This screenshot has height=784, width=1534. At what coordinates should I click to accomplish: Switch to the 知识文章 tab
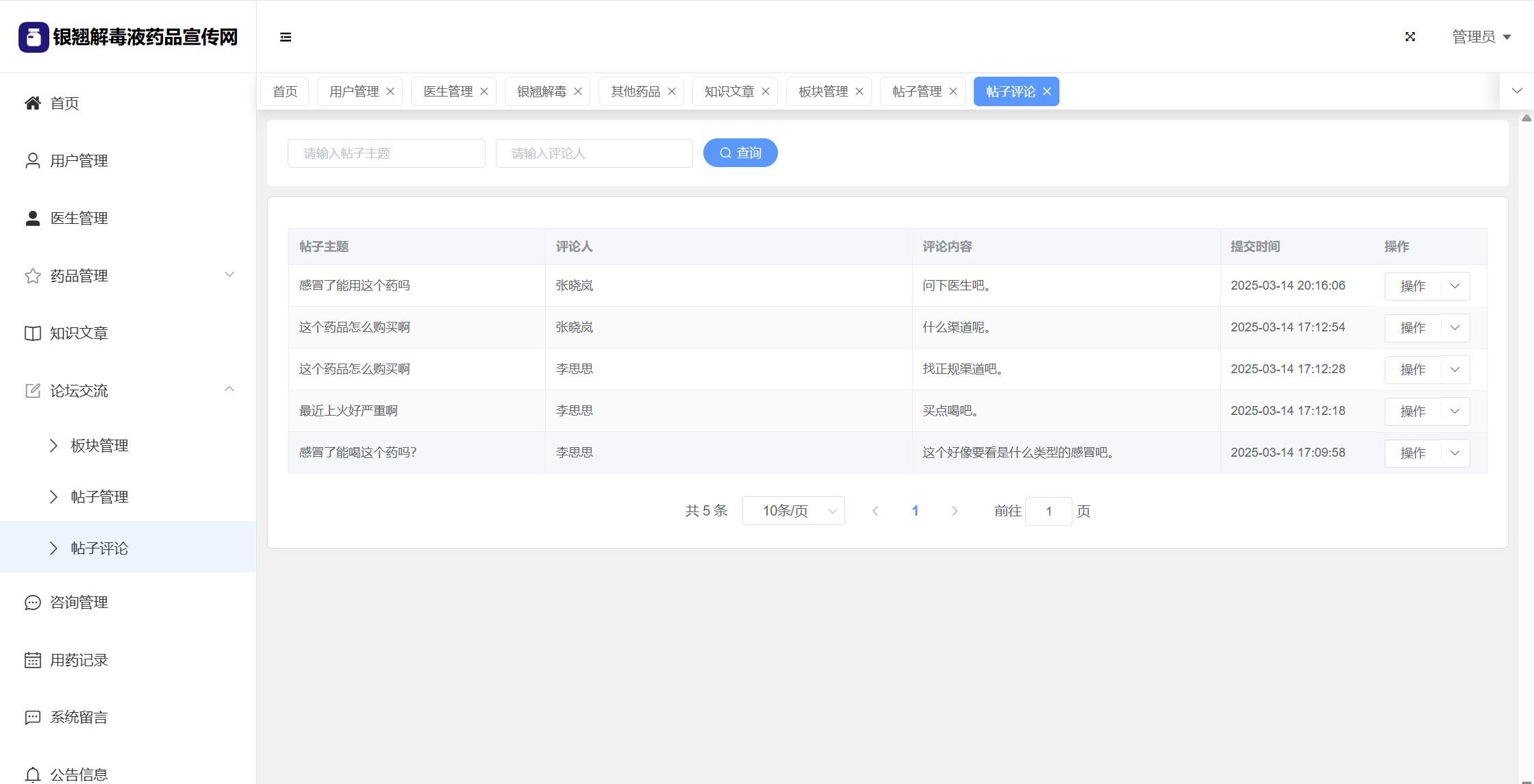[x=729, y=92]
